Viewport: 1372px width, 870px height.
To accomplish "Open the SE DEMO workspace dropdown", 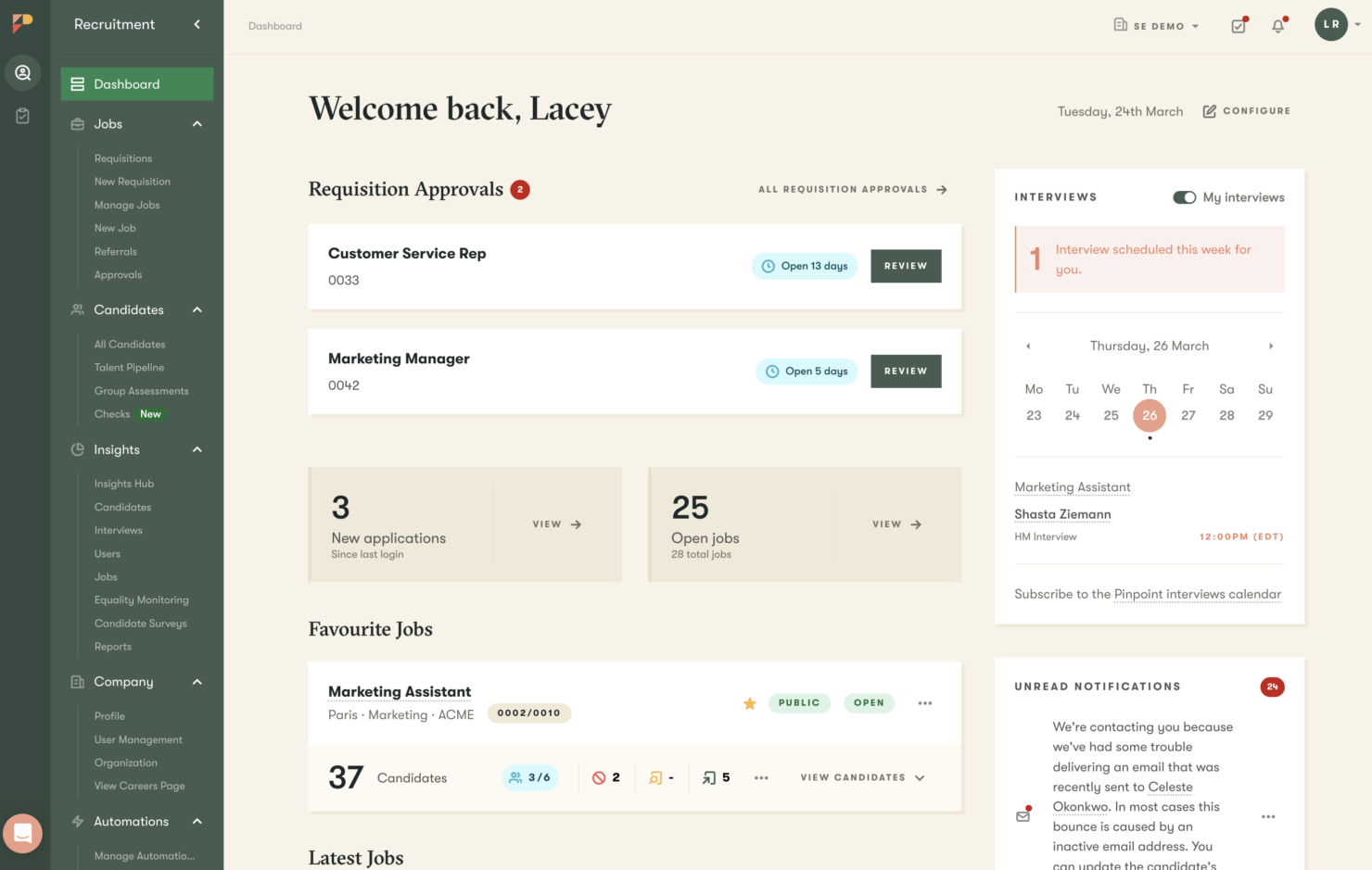I will point(1156,25).
